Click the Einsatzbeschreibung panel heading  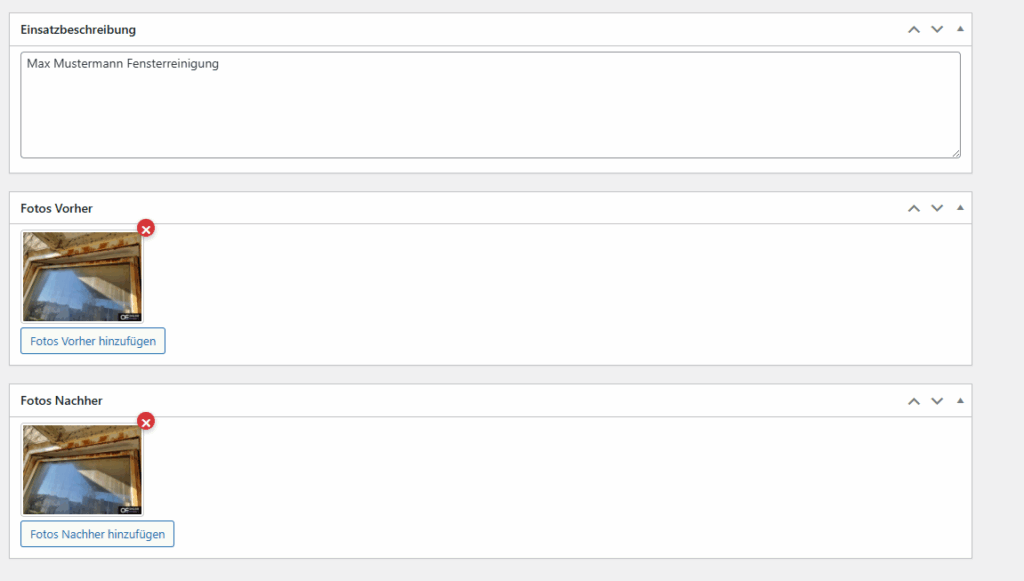(78, 30)
